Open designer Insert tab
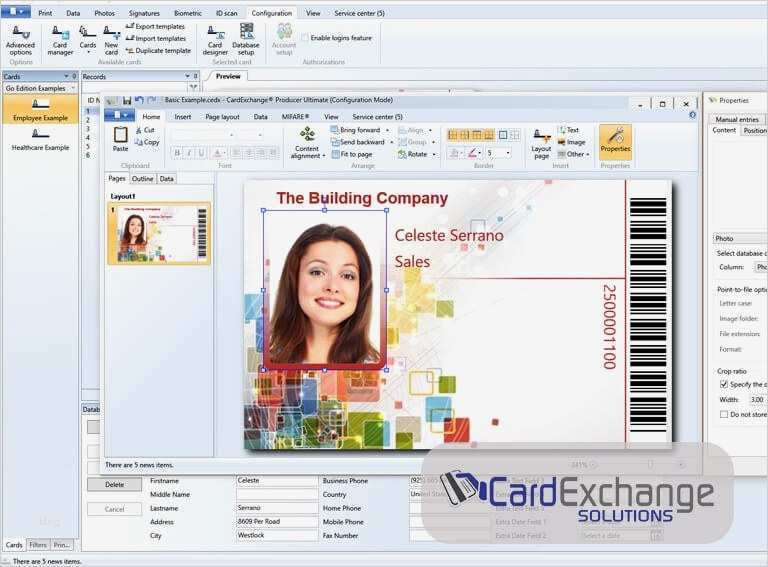768x567 pixels. click(x=183, y=117)
